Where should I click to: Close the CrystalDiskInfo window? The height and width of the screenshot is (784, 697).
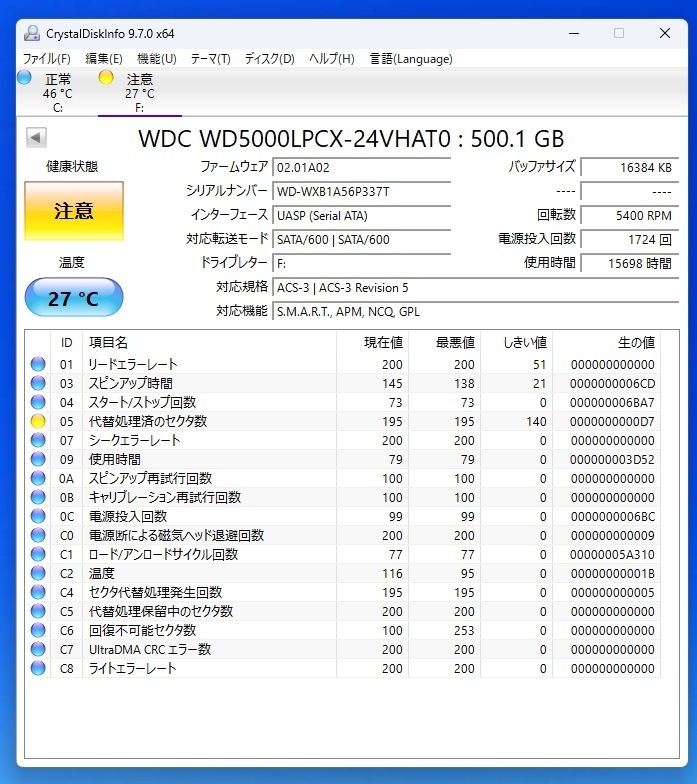pos(664,33)
